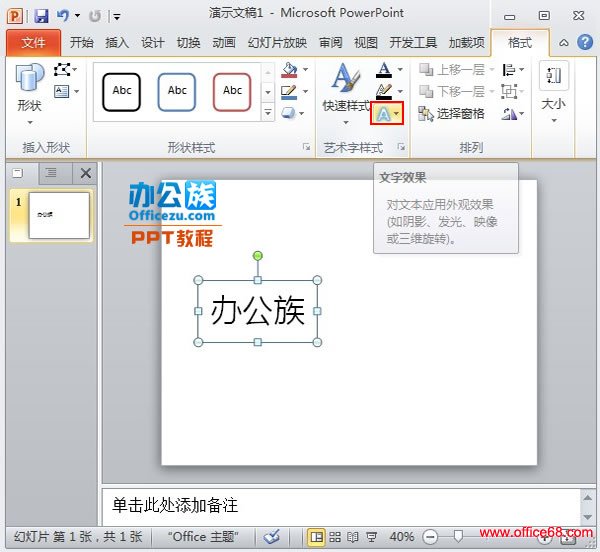This screenshot has width=600, height=552.
Task: Open the 快速样式 WordArt quick styles
Action: [346, 94]
